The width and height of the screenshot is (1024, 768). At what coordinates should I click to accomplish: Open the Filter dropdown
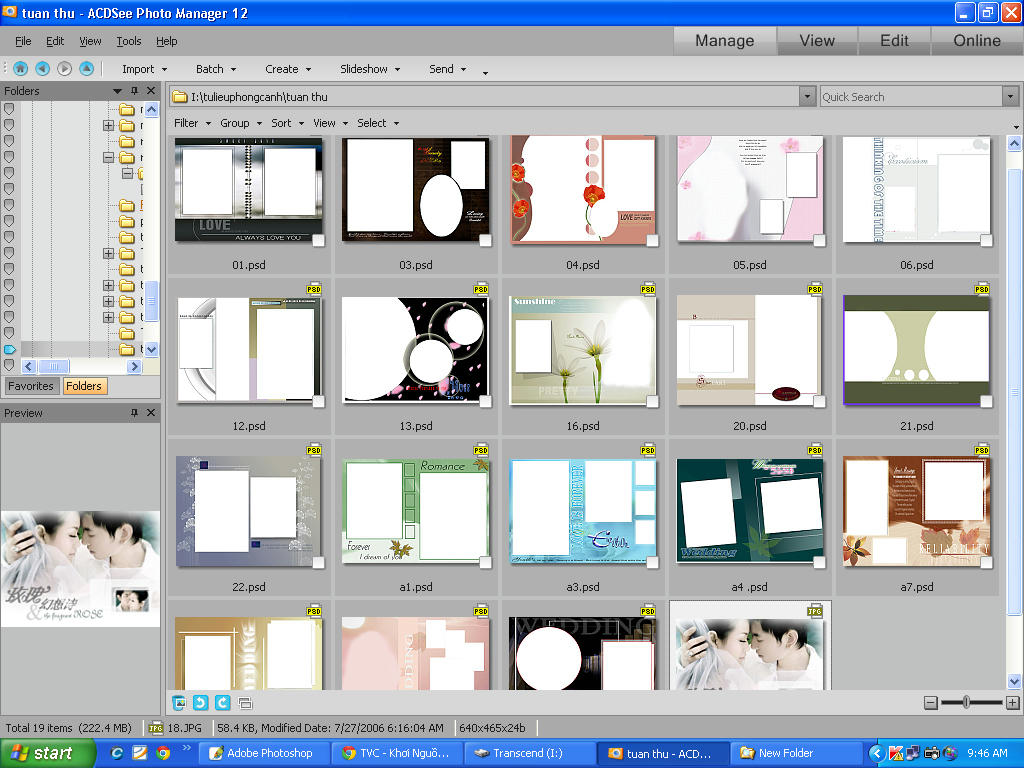pyautogui.click(x=192, y=123)
